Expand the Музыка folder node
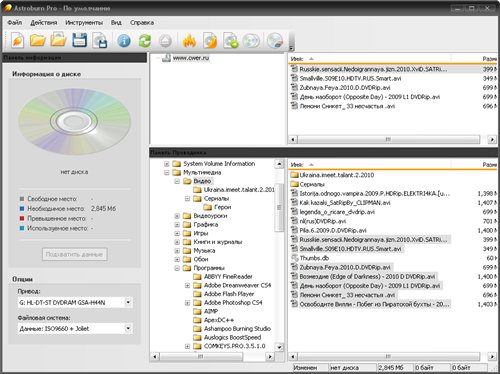 pos(177,251)
